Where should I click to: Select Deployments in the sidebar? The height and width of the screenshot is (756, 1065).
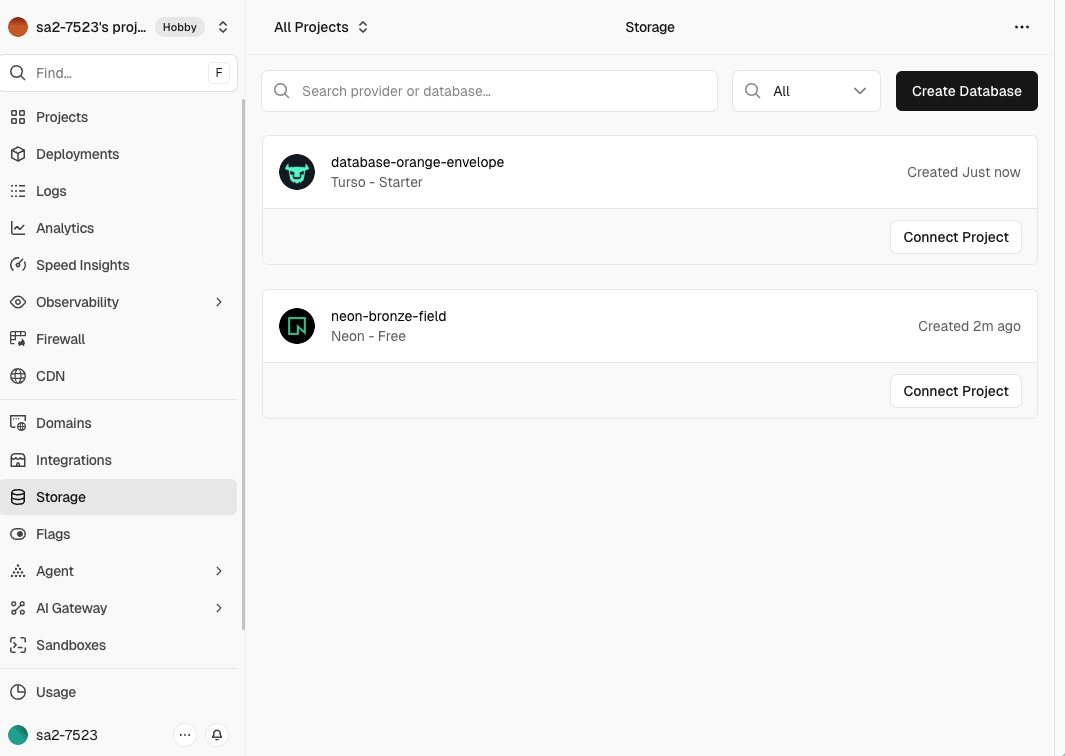77,154
